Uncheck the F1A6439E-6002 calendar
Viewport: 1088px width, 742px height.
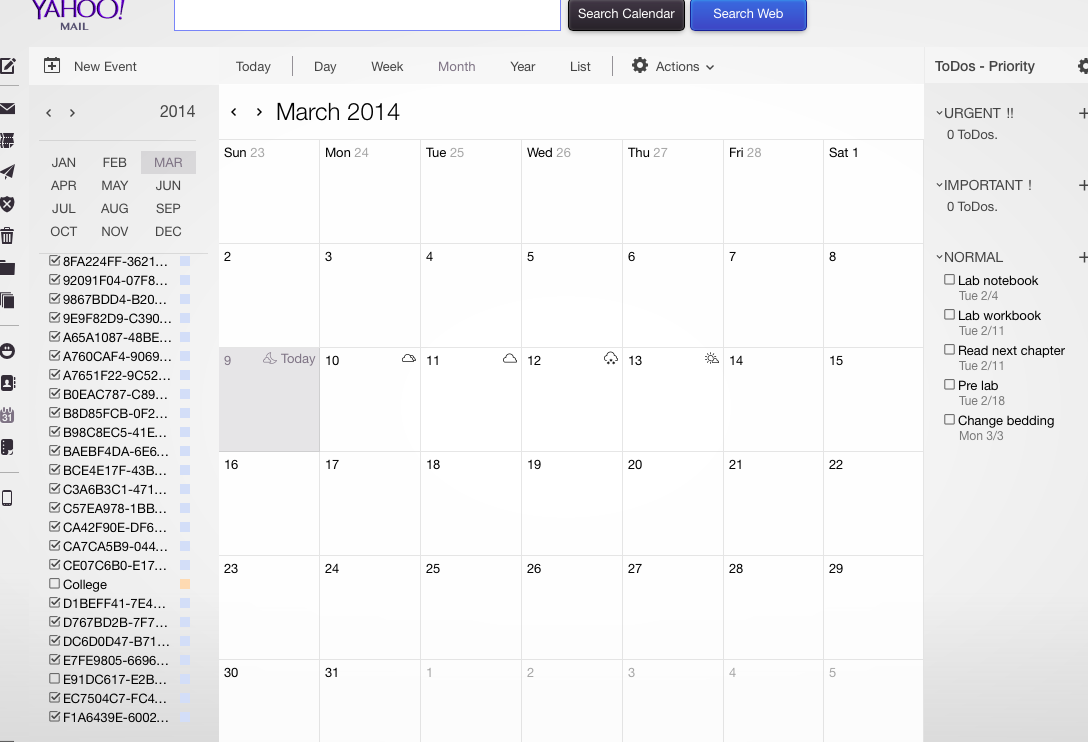tap(54, 717)
